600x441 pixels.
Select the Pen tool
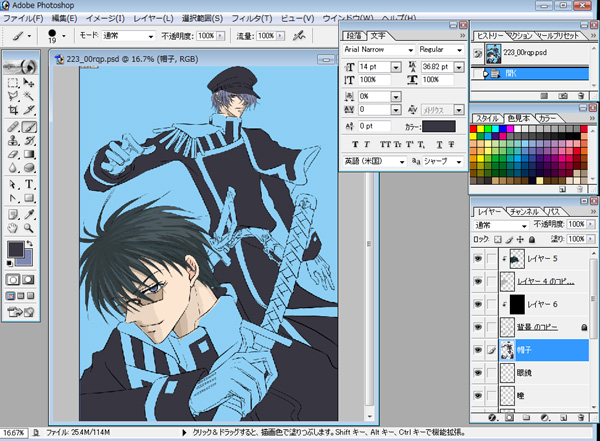(13, 198)
